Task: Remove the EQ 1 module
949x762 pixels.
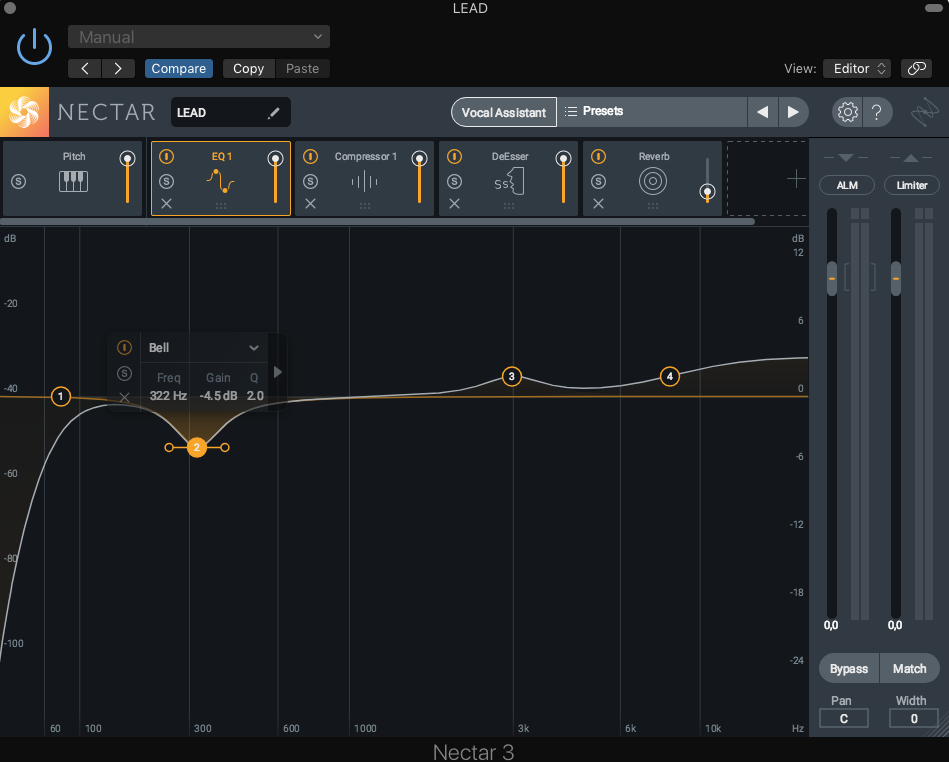Action: 166,203
